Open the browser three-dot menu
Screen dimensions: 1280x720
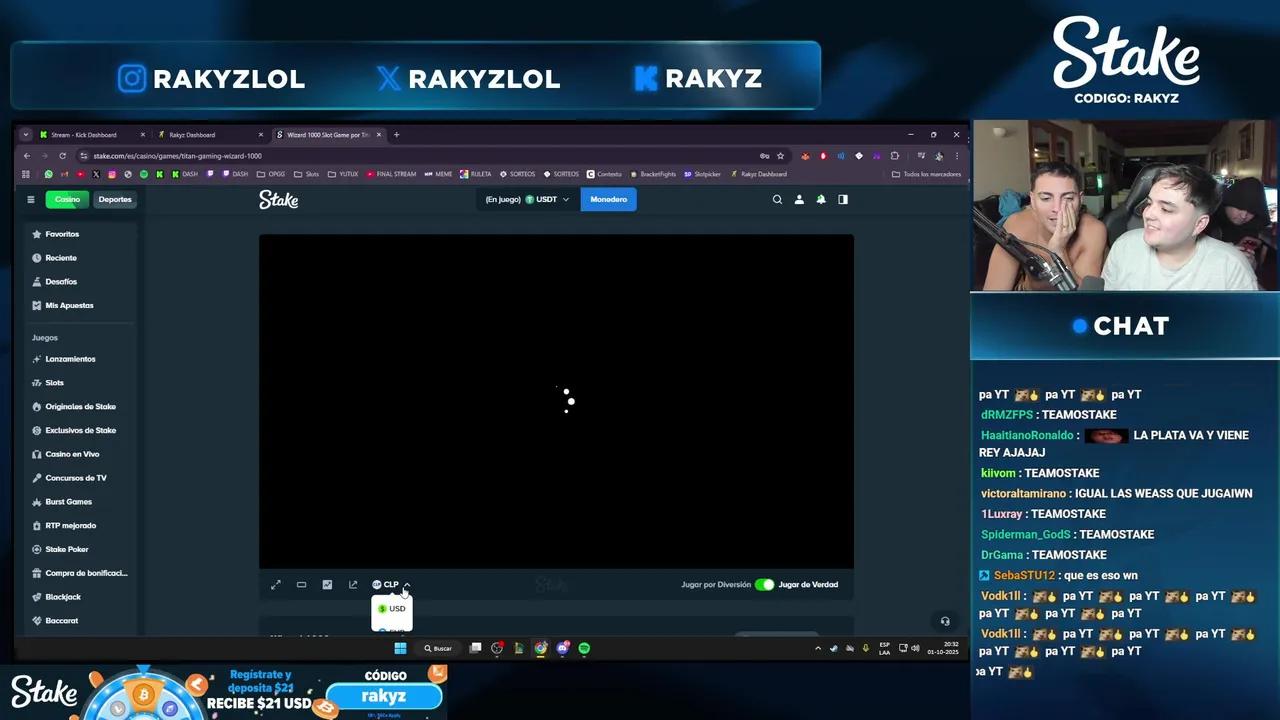tap(957, 156)
